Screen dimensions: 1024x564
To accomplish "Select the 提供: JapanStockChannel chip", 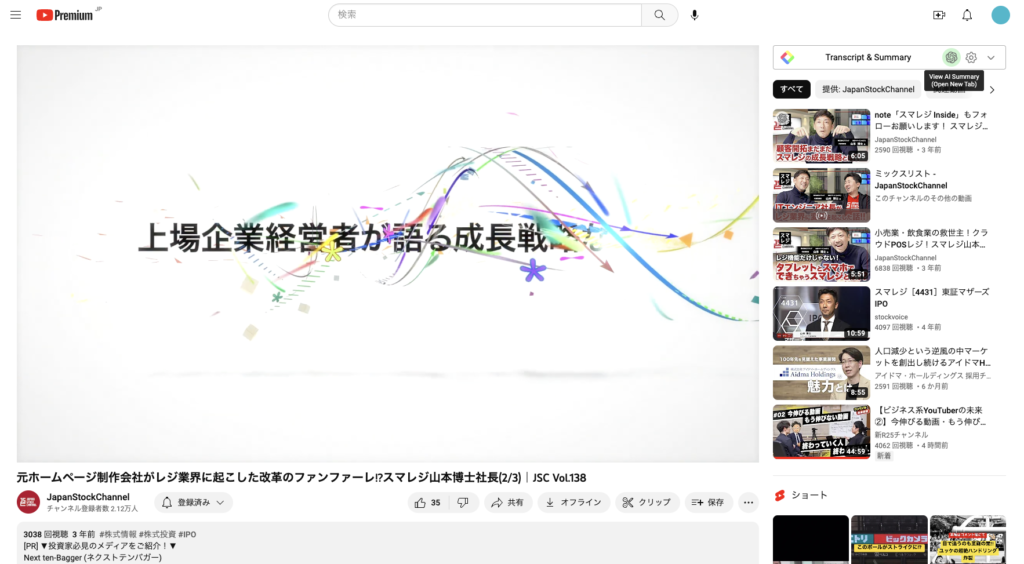I will coord(868,89).
